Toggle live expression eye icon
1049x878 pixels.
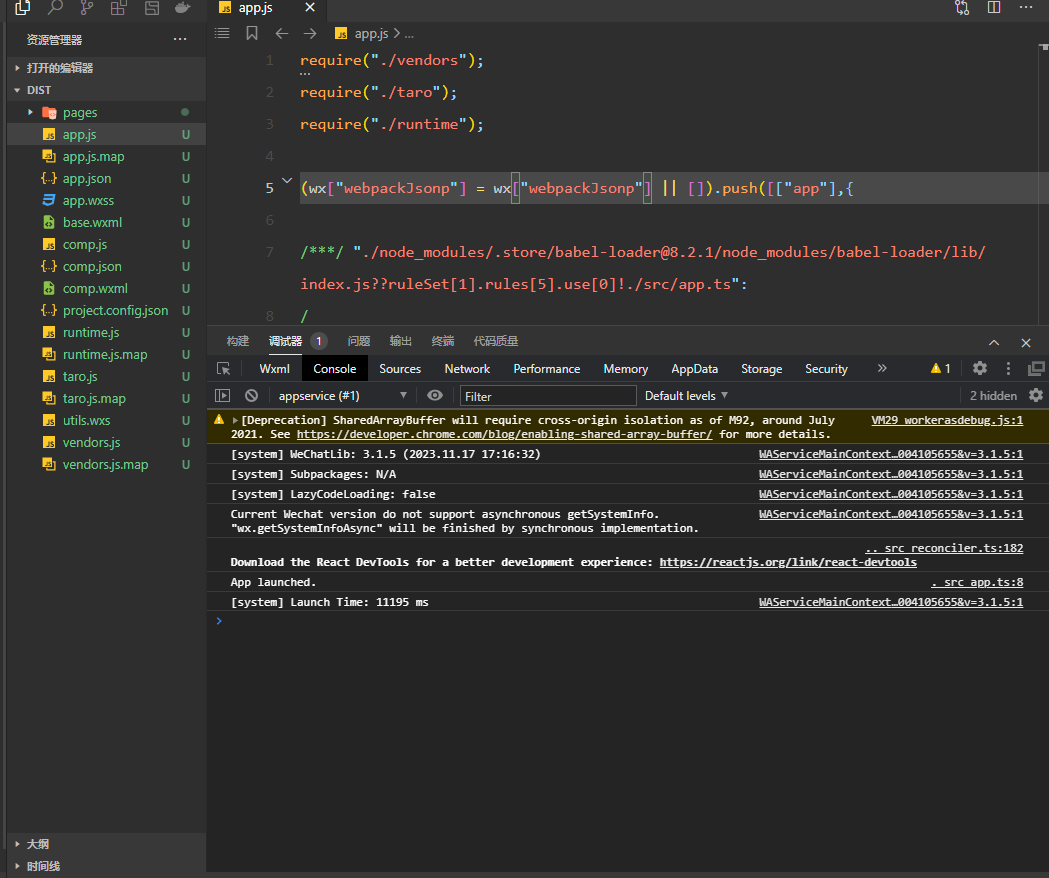pos(434,396)
